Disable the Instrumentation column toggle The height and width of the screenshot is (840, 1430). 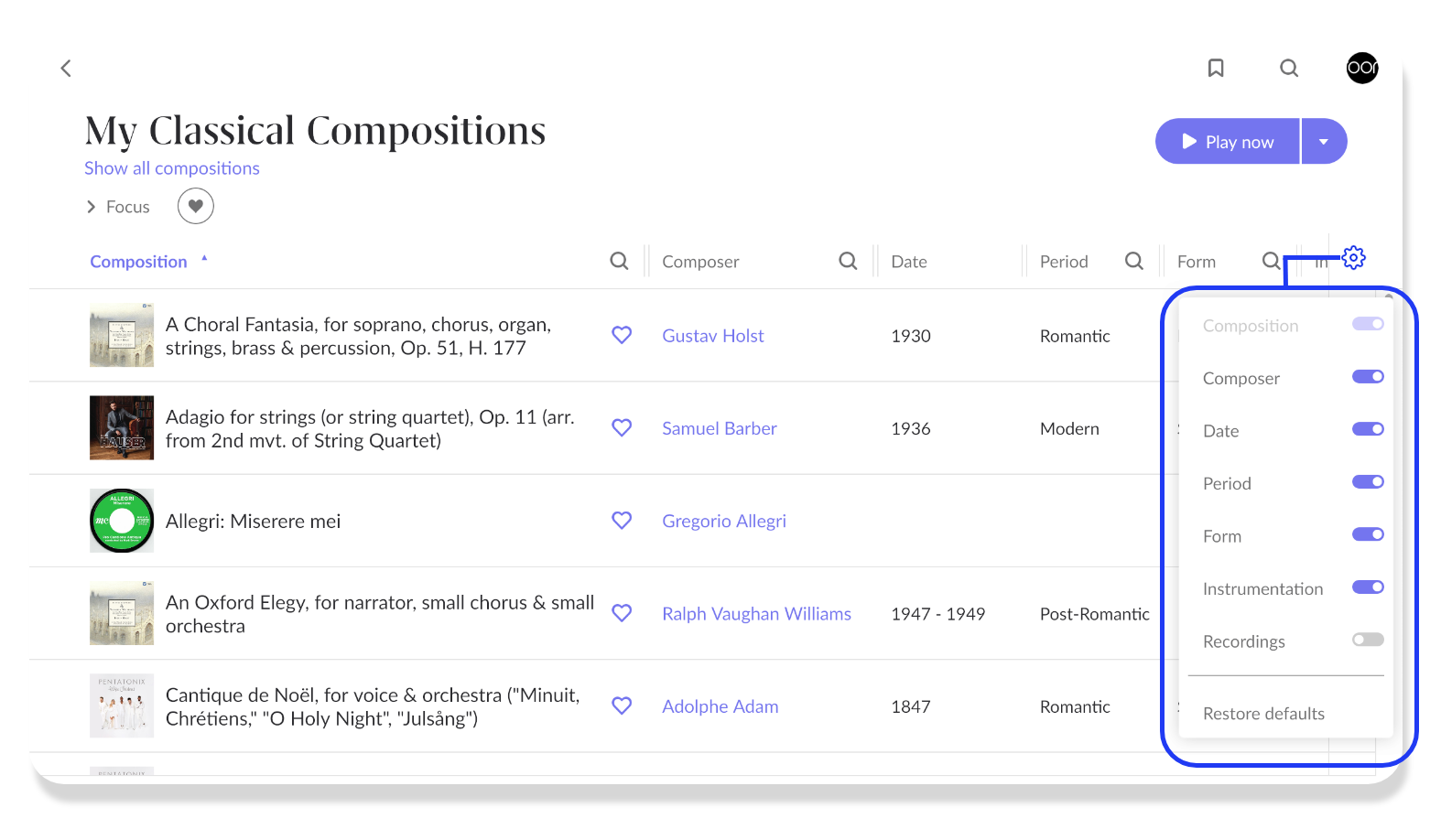pos(1368,587)
